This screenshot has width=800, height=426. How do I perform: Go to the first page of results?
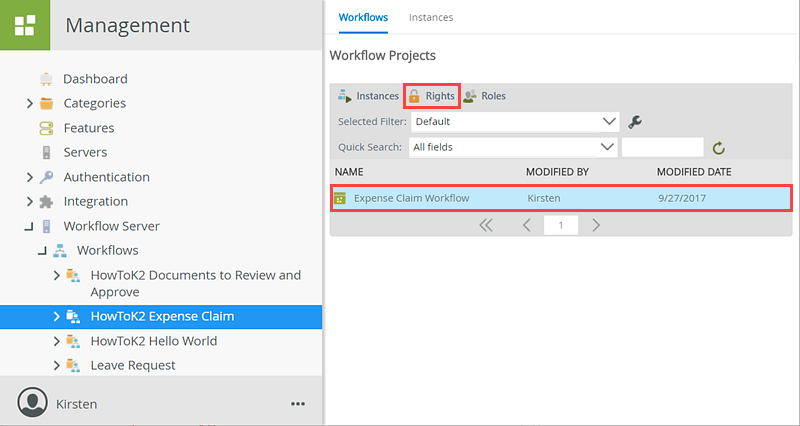(486, 225)
